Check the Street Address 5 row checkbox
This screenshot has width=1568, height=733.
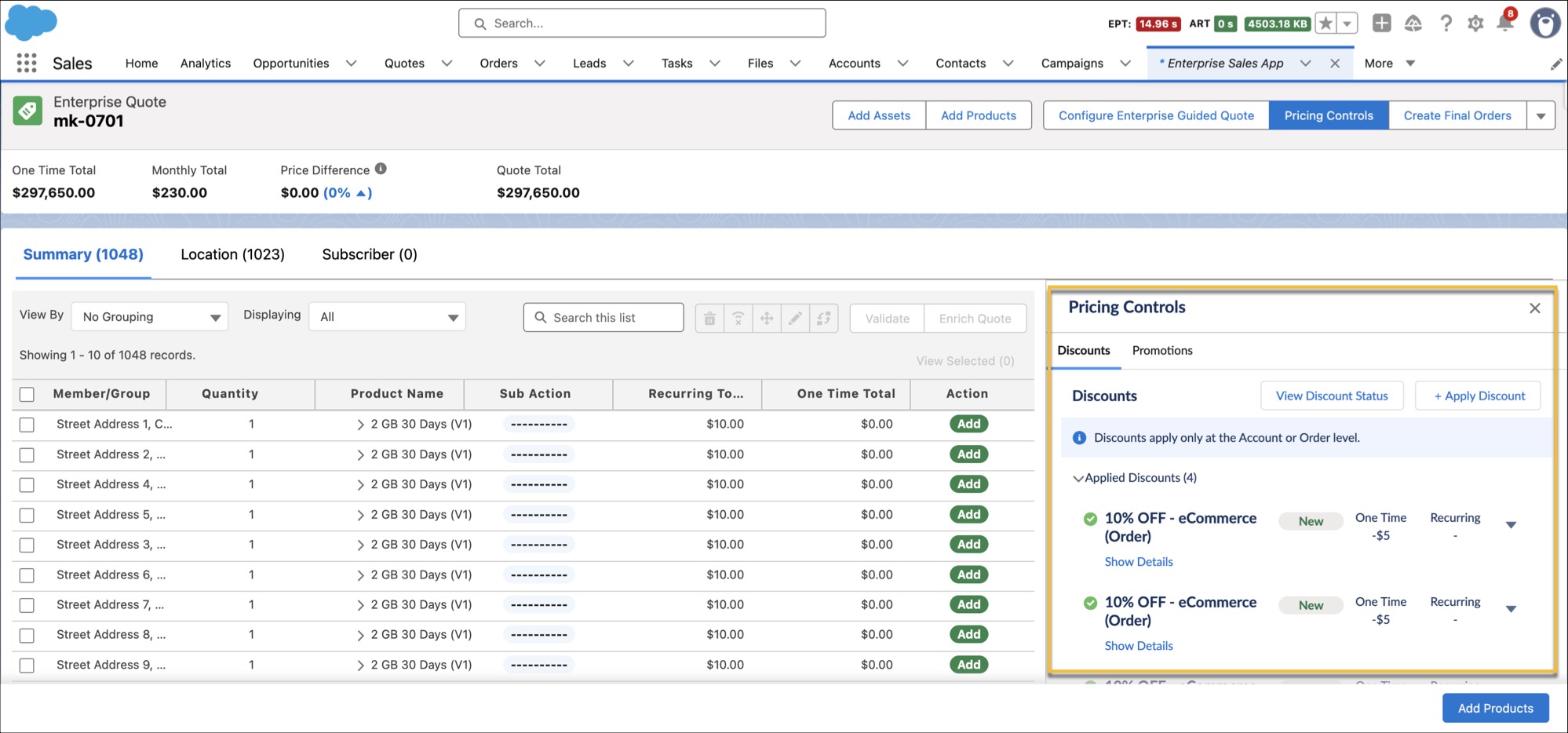point(27,515)
